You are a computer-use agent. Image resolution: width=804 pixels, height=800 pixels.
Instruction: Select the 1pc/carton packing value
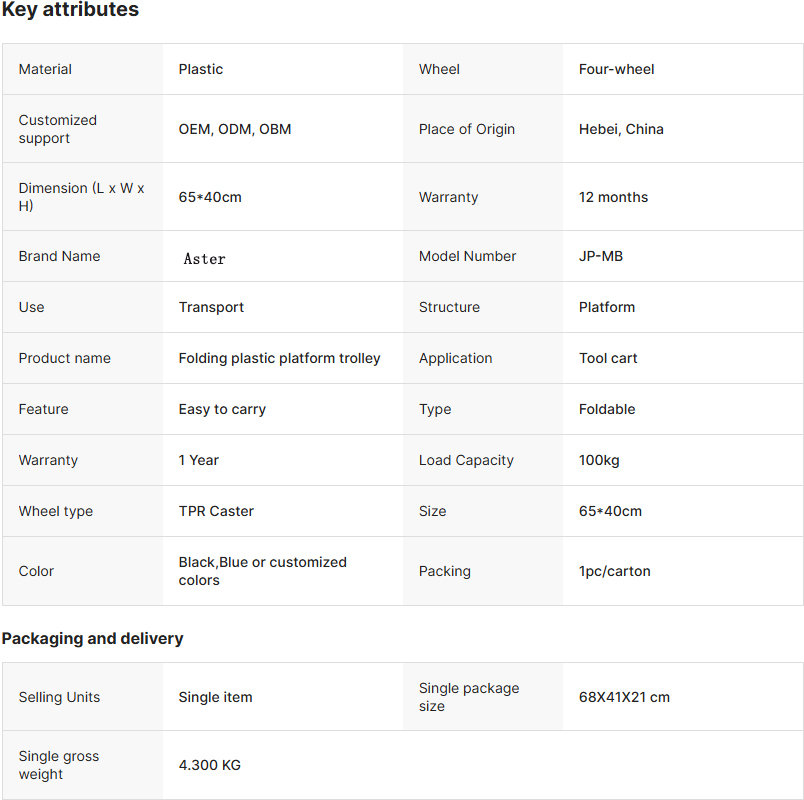[x=614, y=571]
